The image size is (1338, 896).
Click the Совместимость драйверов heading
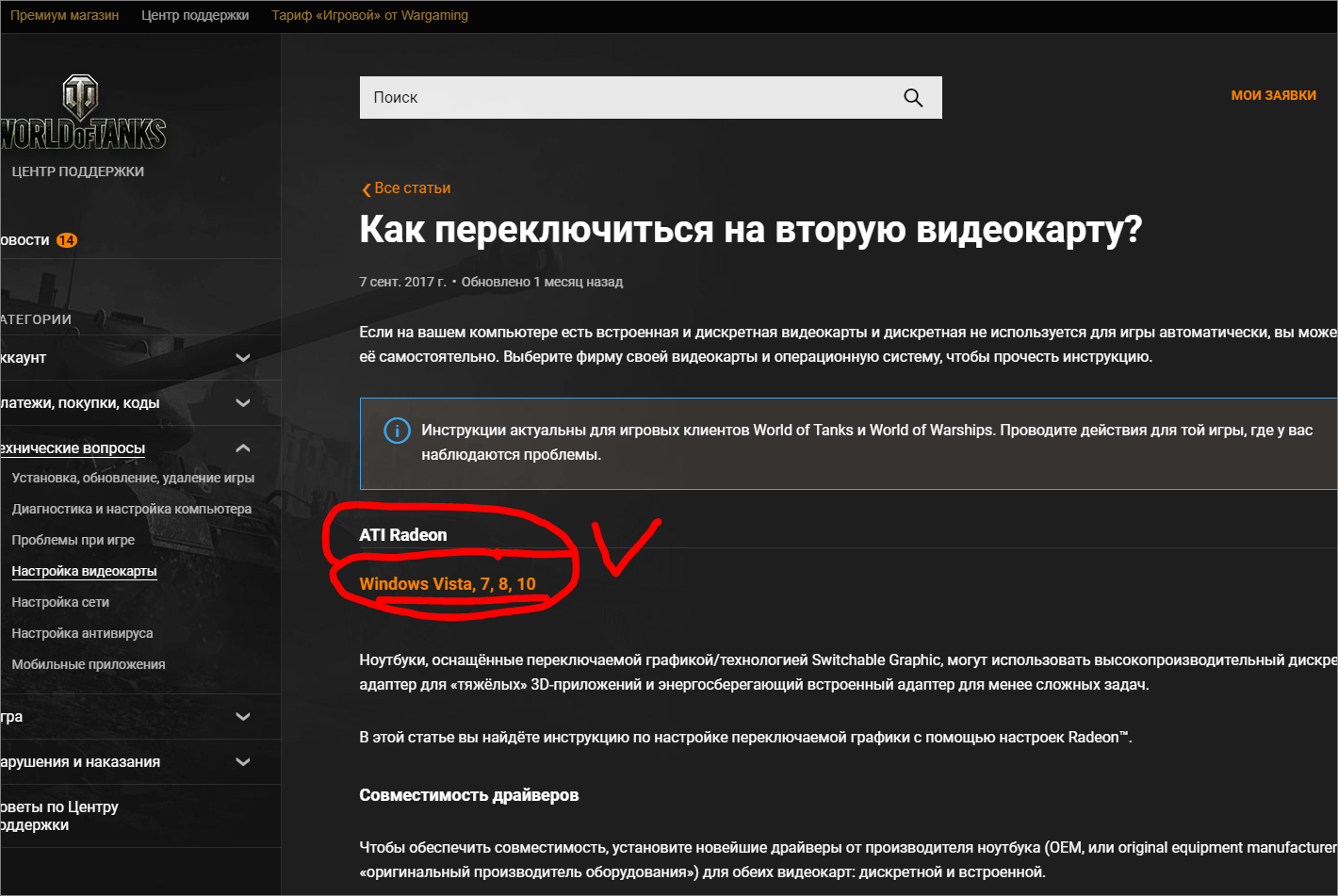[469, 795]
